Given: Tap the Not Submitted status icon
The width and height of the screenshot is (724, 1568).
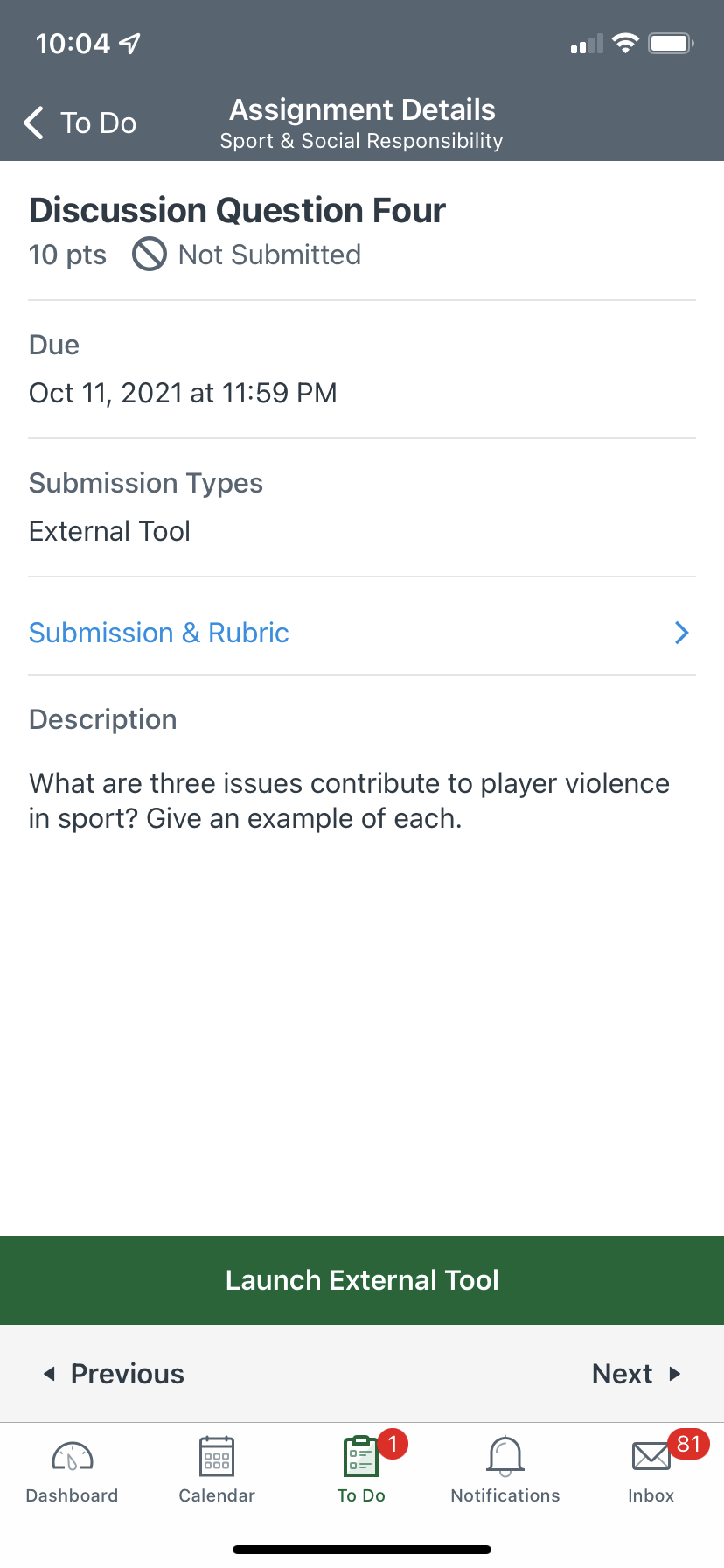Looking at the screenshot, I should (150, 255).
